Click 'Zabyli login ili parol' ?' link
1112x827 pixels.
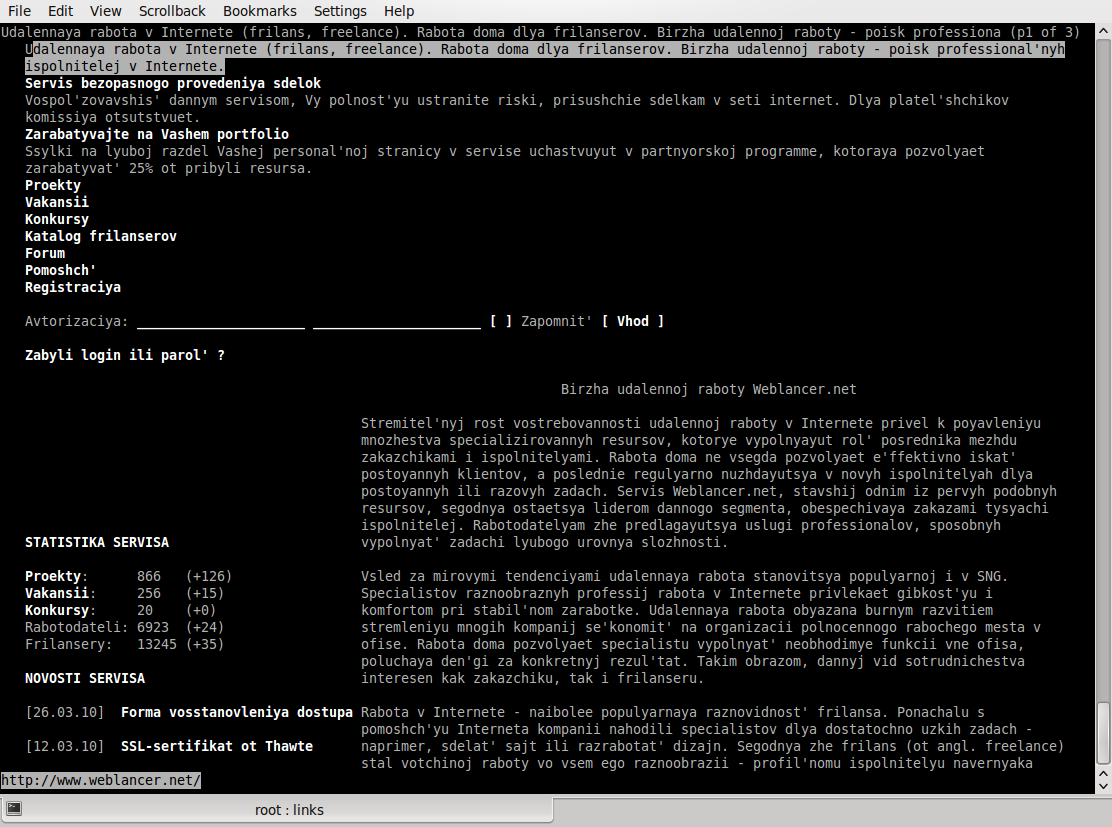tap(125, 355)
